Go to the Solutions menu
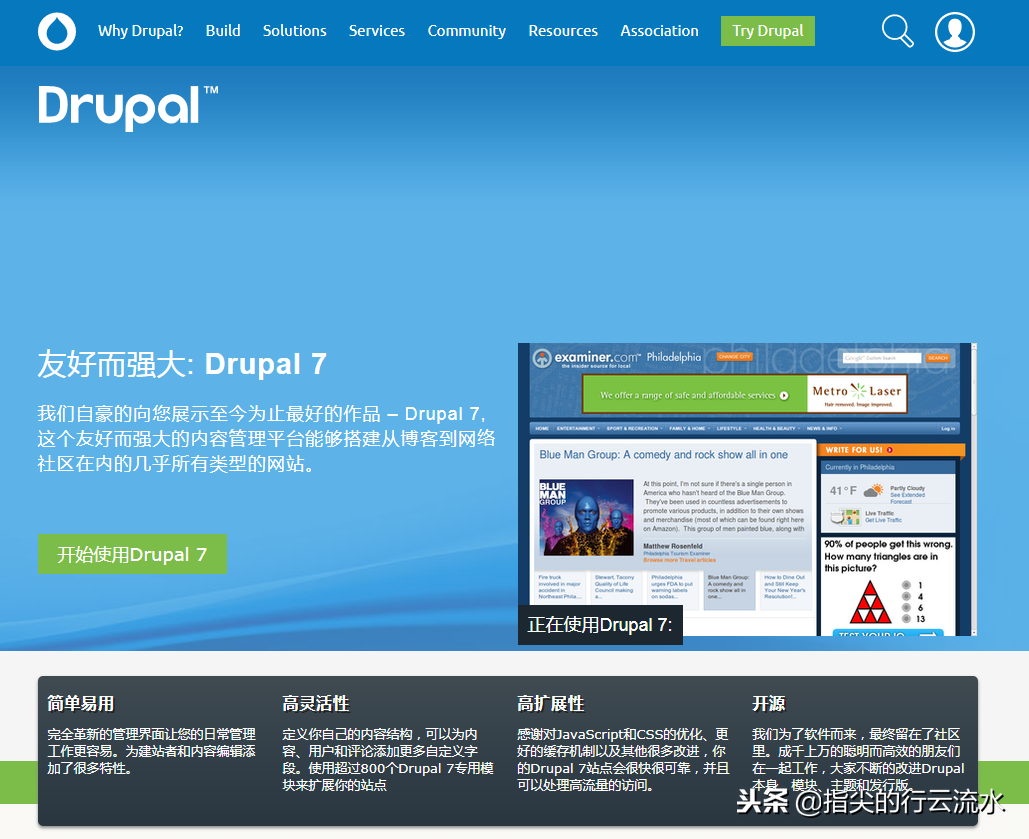 [x=295, y=31]
